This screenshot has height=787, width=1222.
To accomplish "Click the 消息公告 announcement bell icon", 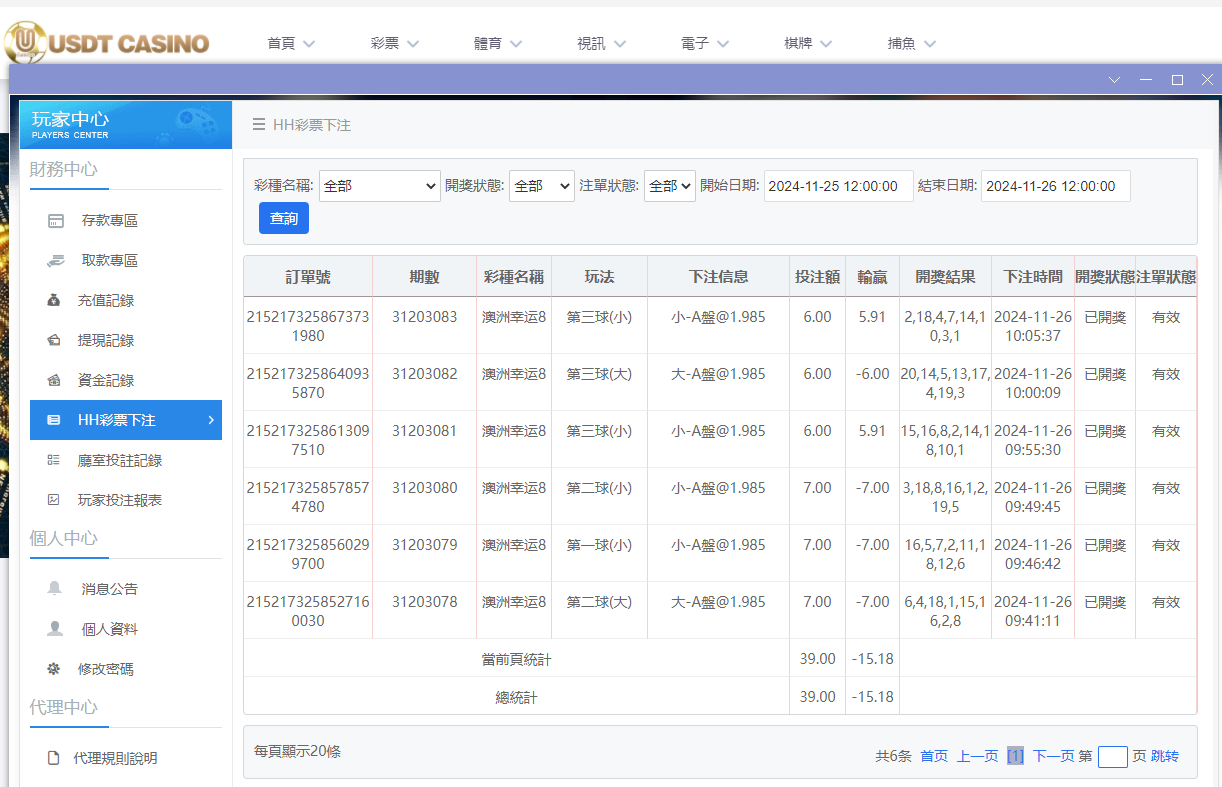I will (x=57, y=588).
